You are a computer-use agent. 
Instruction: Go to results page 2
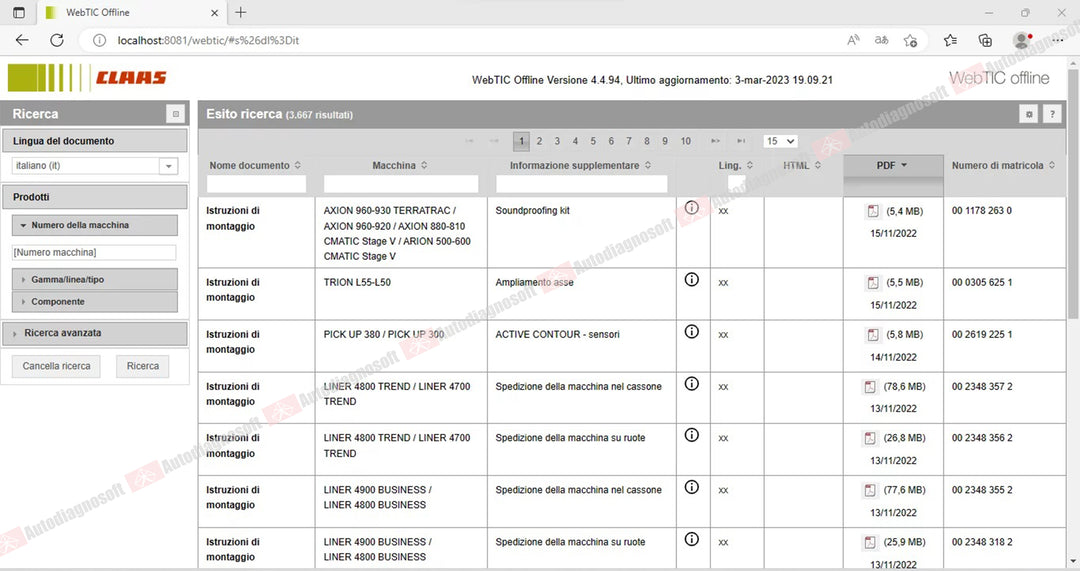tap(539, 141)
